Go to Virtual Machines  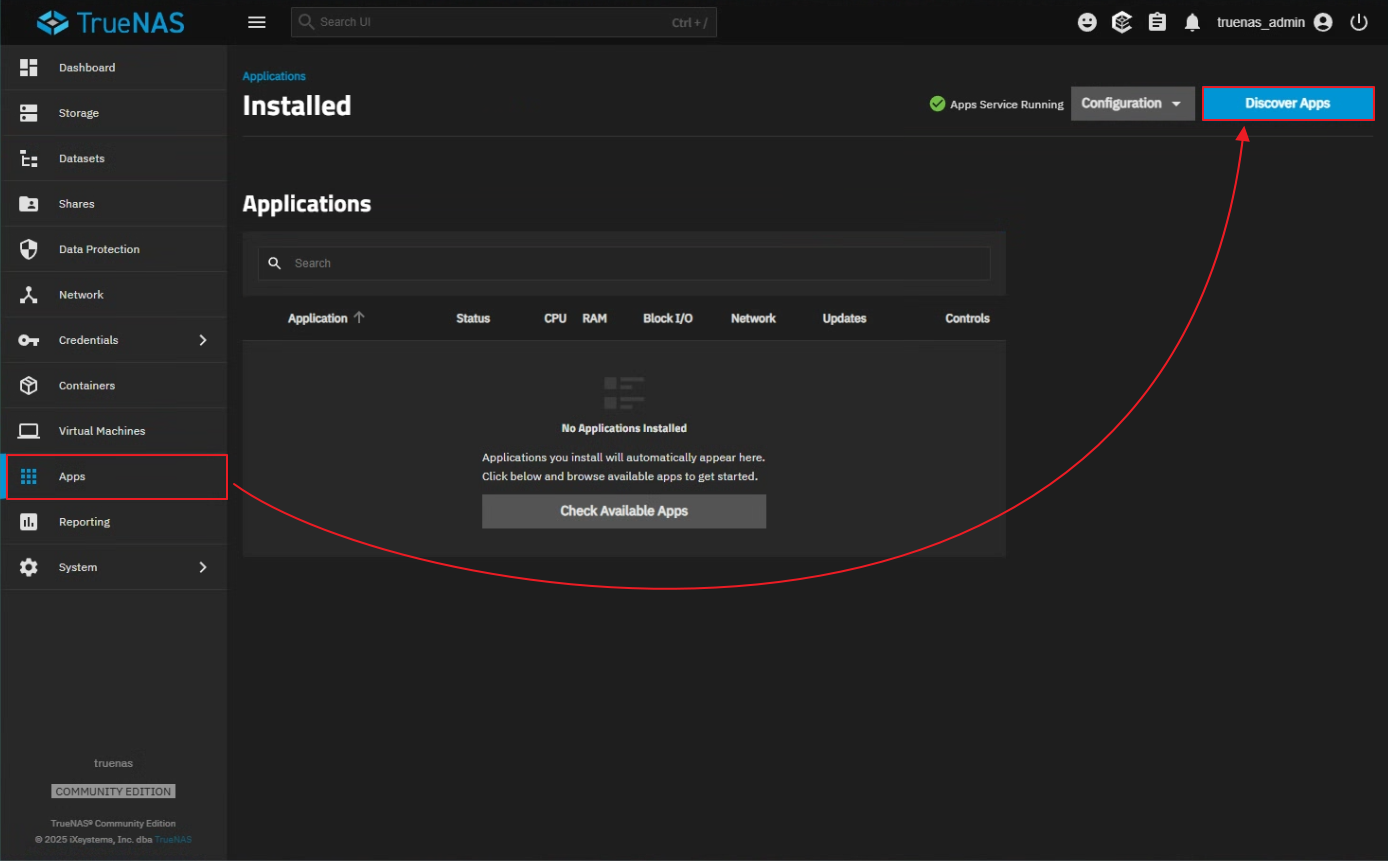pos(114,431)
